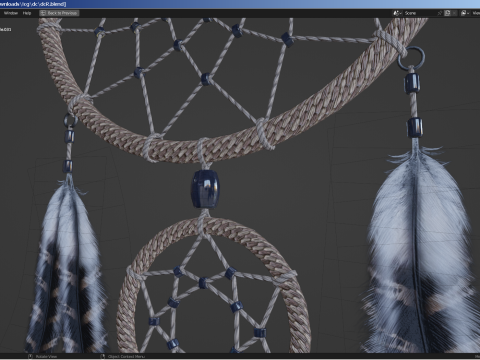Screen dimensions: 480x360
Task: Open the Help menu
Action: (x=27, y=13)
